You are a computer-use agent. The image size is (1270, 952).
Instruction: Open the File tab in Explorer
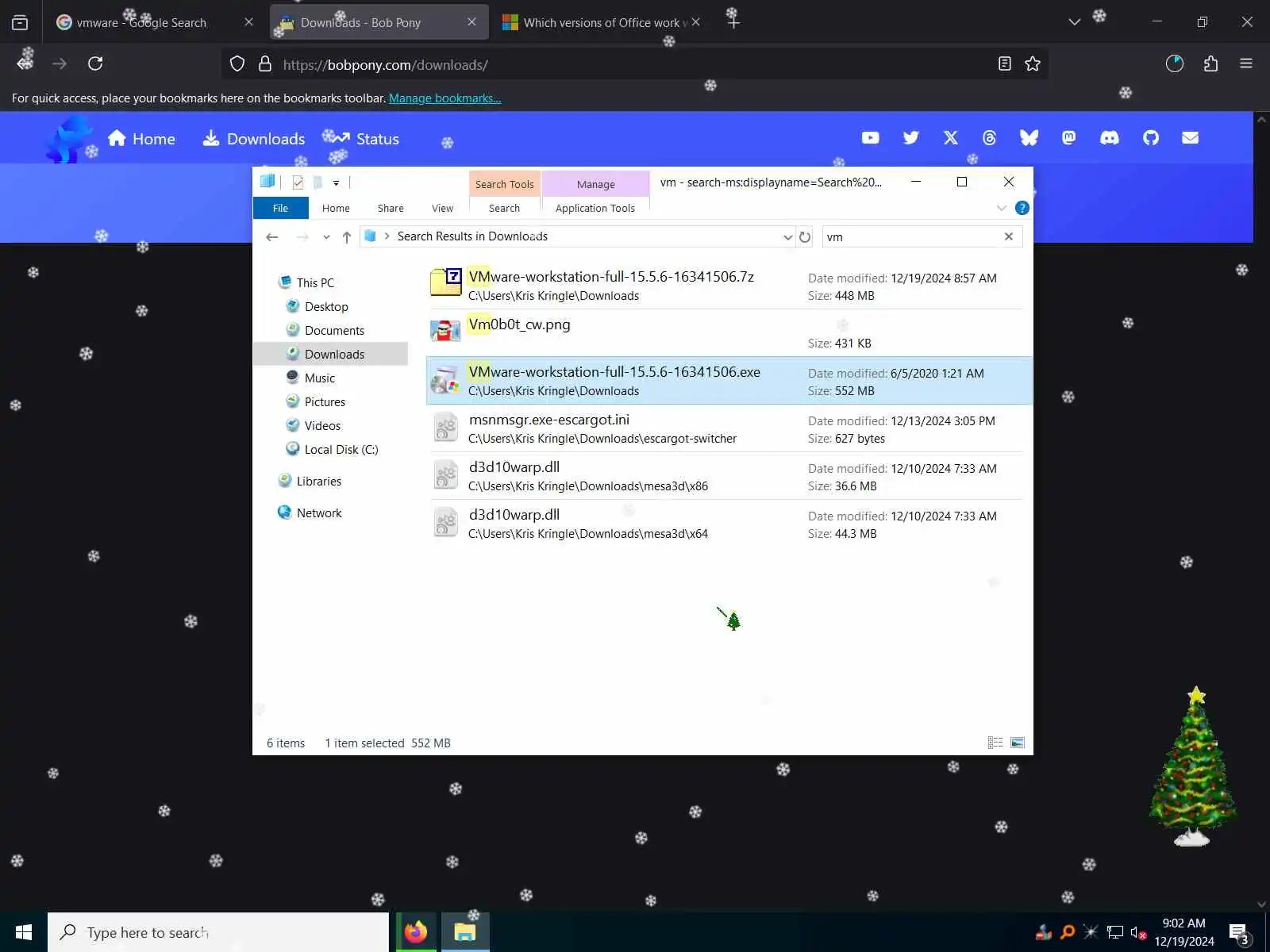pyautogui.click(x=280, y=208)
